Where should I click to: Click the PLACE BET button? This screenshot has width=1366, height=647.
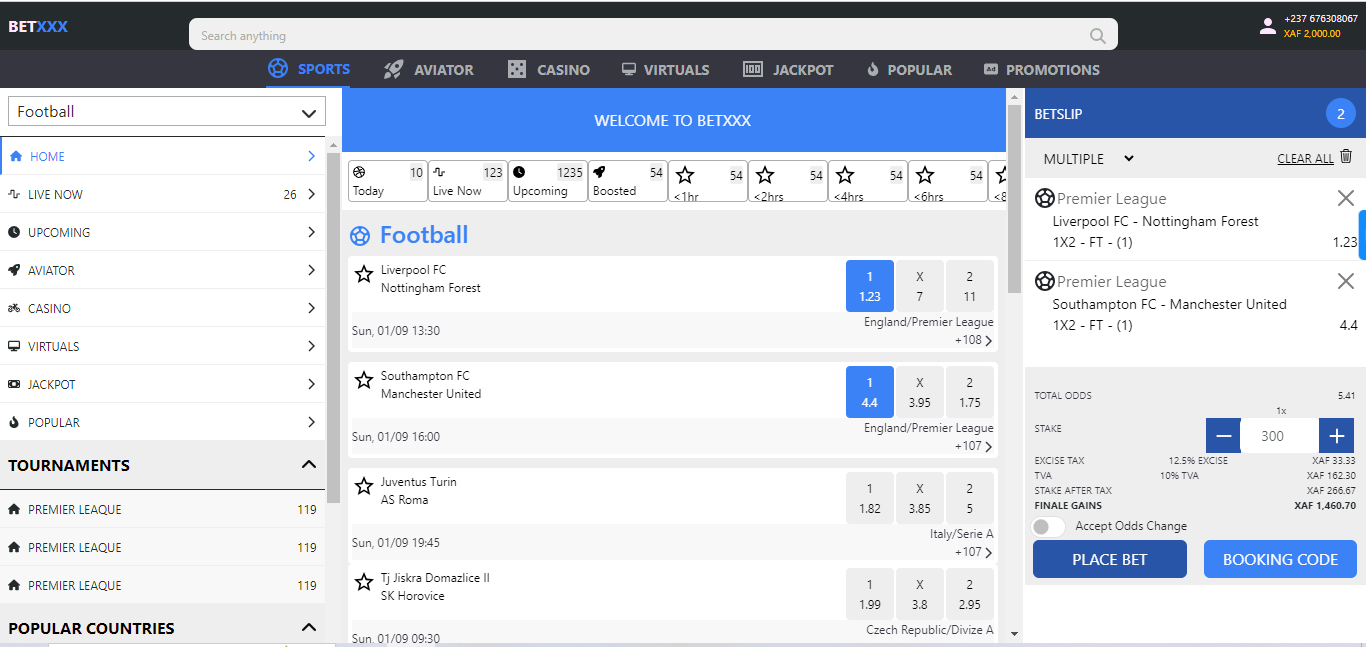[x=1109, y=559]
